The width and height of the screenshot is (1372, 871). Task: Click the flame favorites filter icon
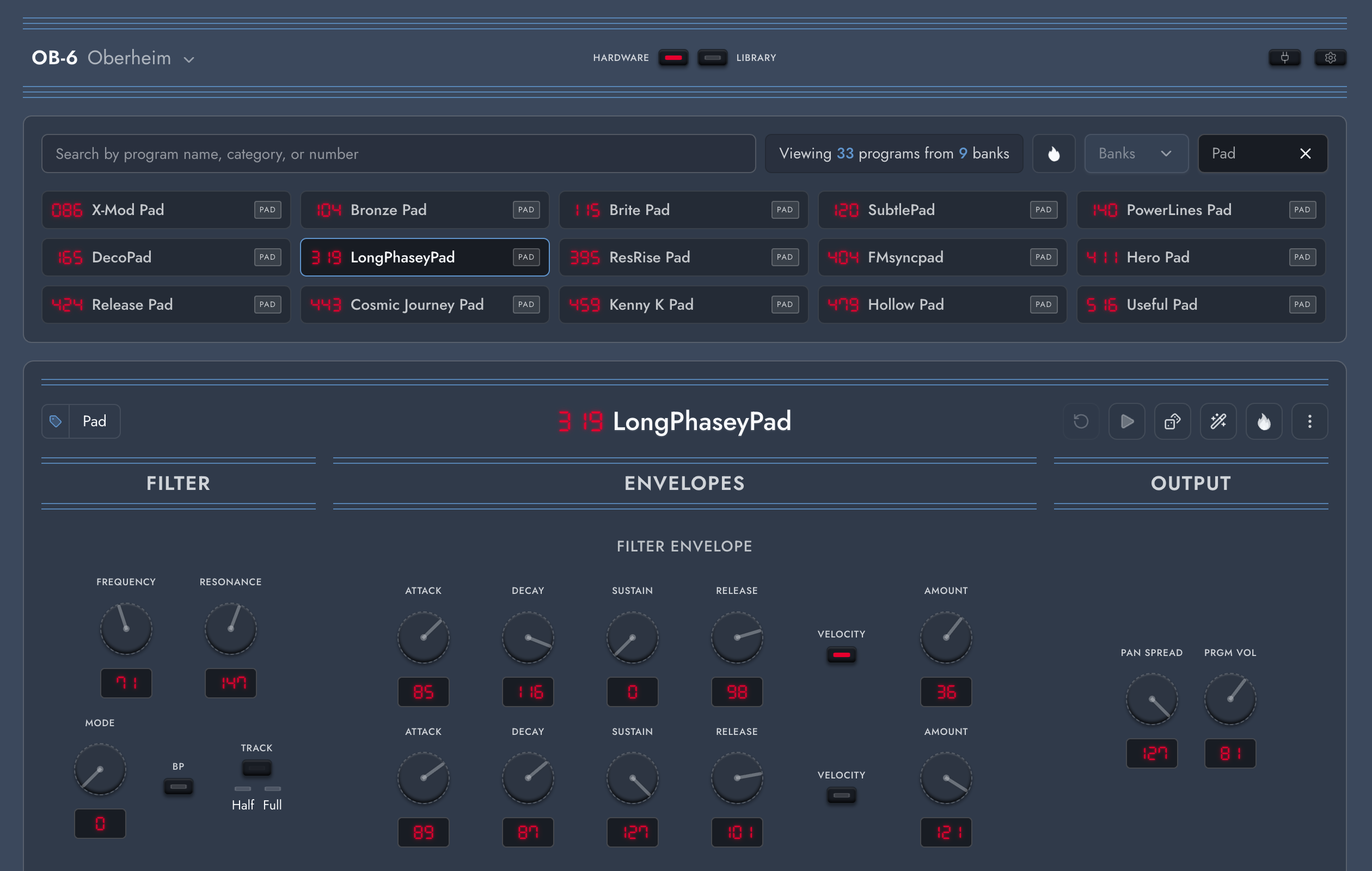[1053, 153]
